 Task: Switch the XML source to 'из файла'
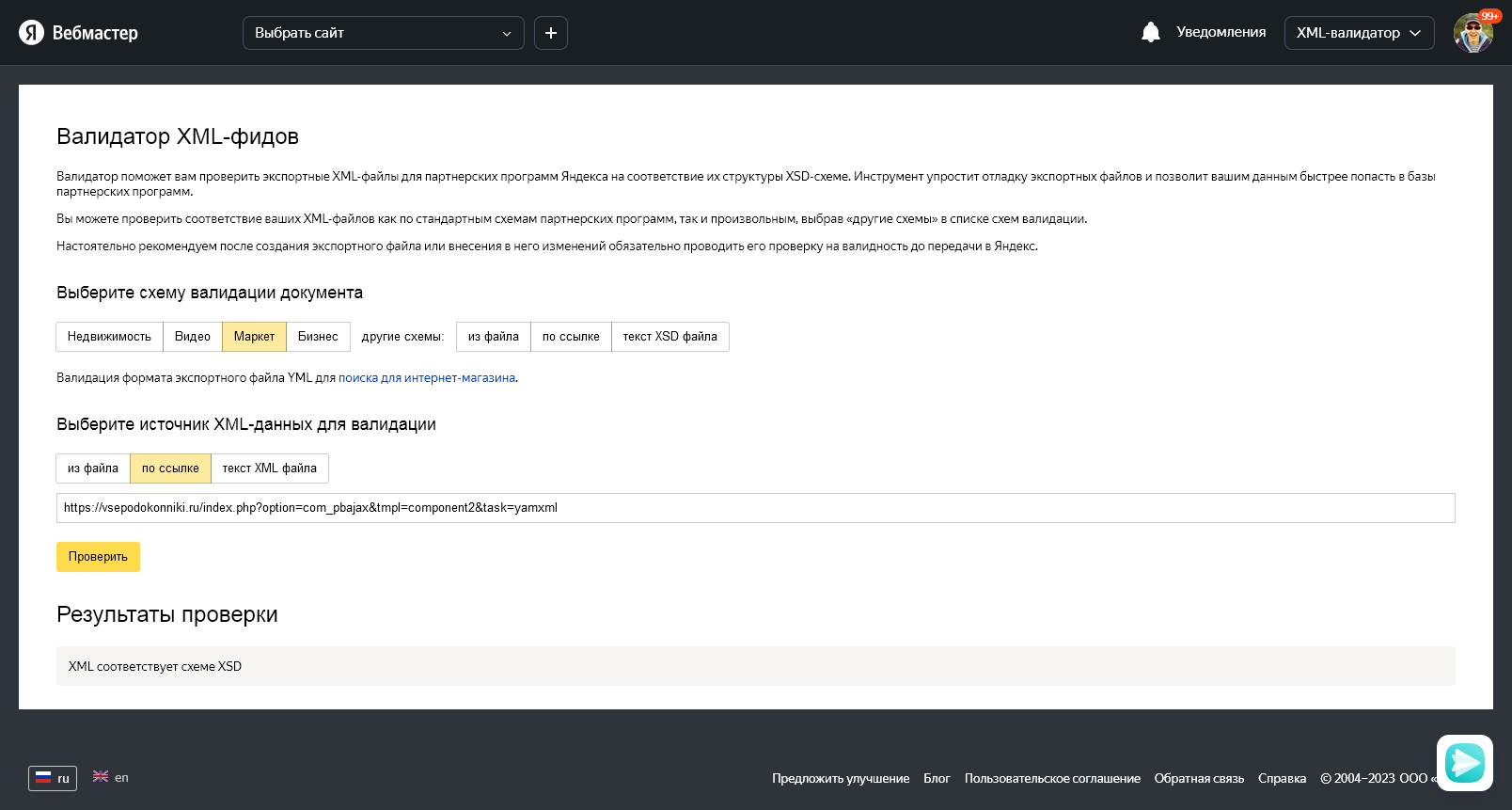pyautogui.click(x=93, y=469)
